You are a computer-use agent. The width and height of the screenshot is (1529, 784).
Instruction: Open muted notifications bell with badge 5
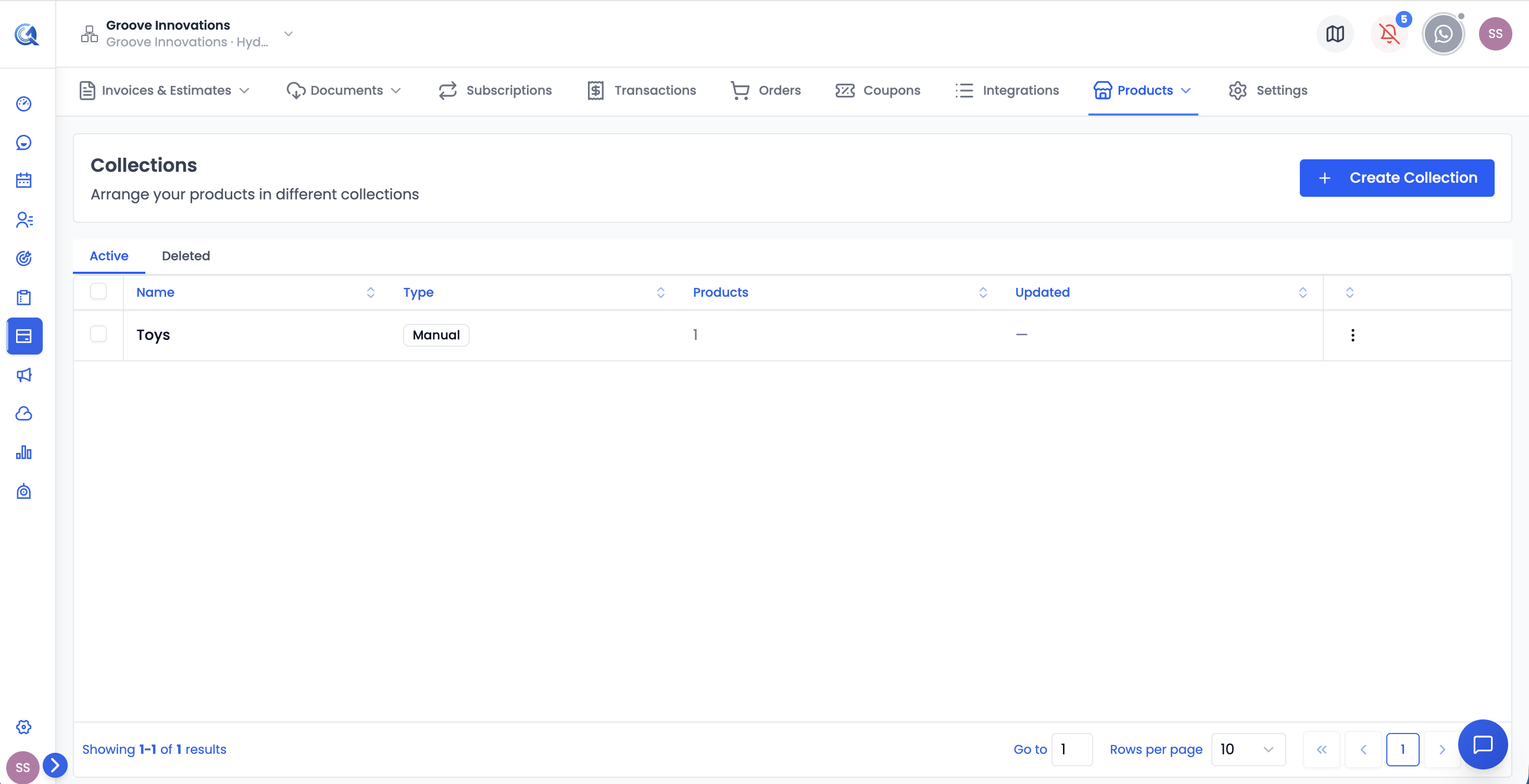pyautogui.click(x=1389, y=34)
